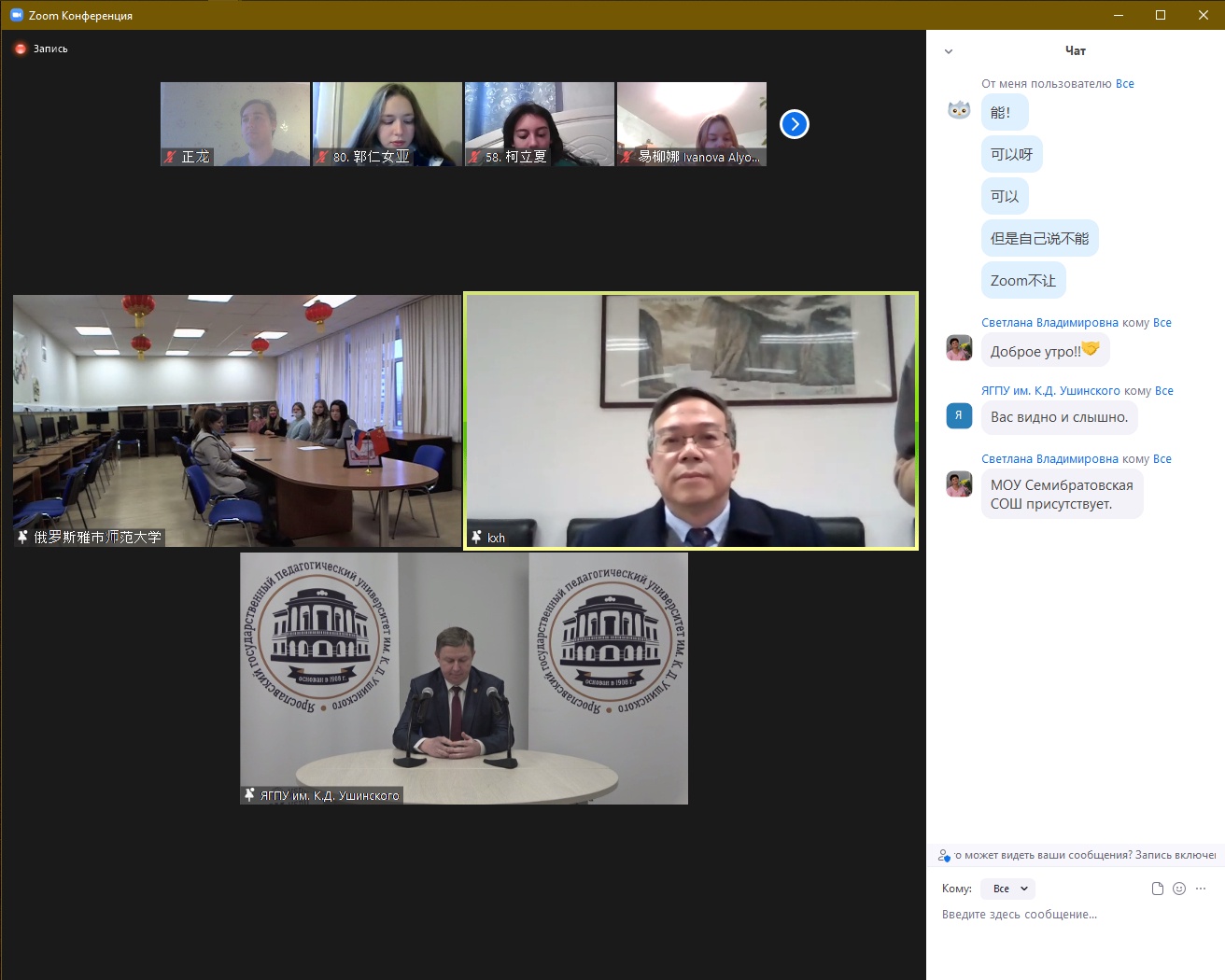Select the 58. 柯立夏 participant thumbnail
The height and width of the screenshot is (980, 1225).
tap(540, 123)
